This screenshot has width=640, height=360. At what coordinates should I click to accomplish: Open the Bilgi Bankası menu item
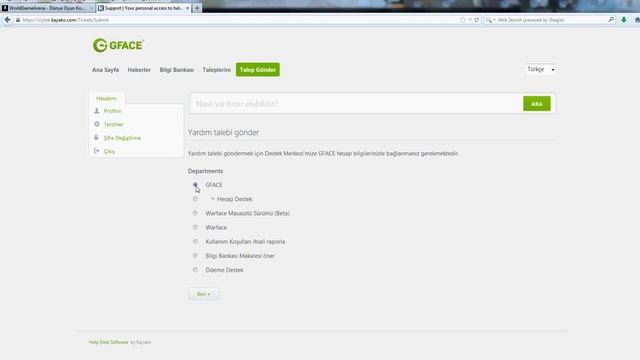click(x=177, y=70)
